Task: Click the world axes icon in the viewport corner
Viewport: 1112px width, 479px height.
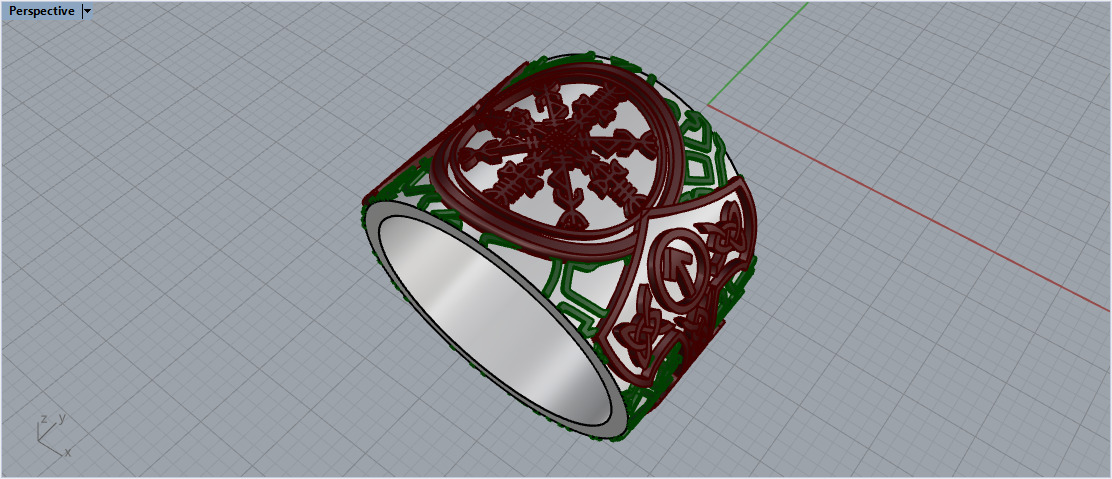Action: [54, 436]
